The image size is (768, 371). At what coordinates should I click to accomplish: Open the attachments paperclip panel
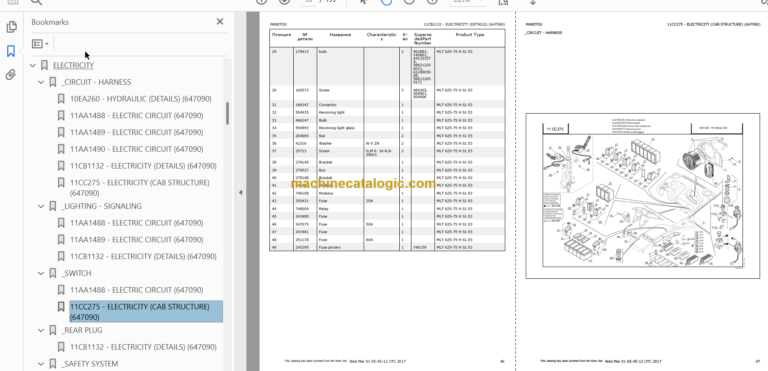[x=11, y=75]
